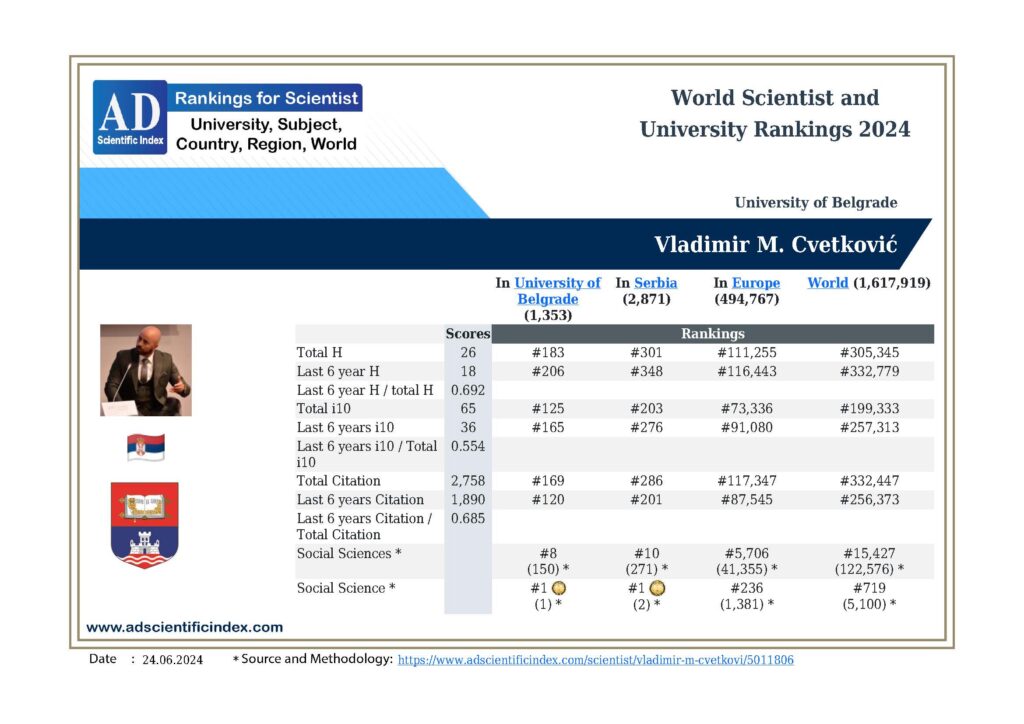The width and height of the screenshot is (1024, 724).
Task: Click the #91,080 ranking value
Action: [x=747, y=428]
